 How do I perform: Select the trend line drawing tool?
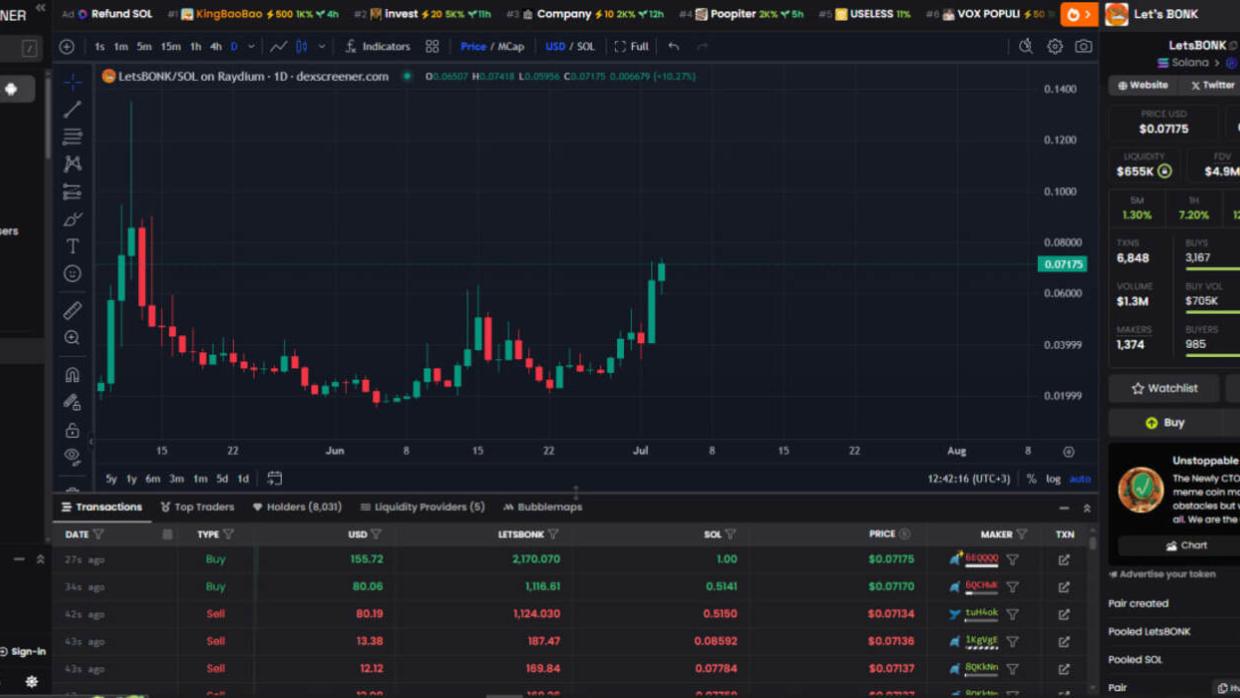tap(72, 109)
